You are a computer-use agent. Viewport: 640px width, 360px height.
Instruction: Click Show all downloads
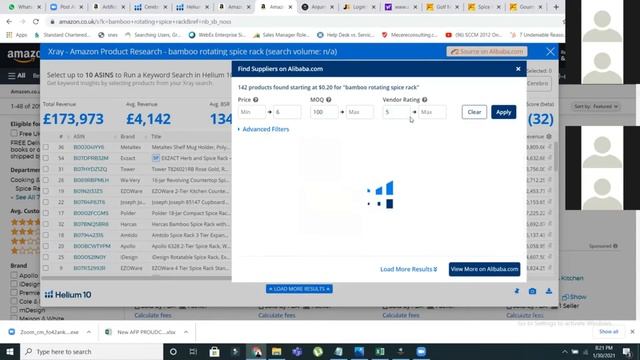608,331
